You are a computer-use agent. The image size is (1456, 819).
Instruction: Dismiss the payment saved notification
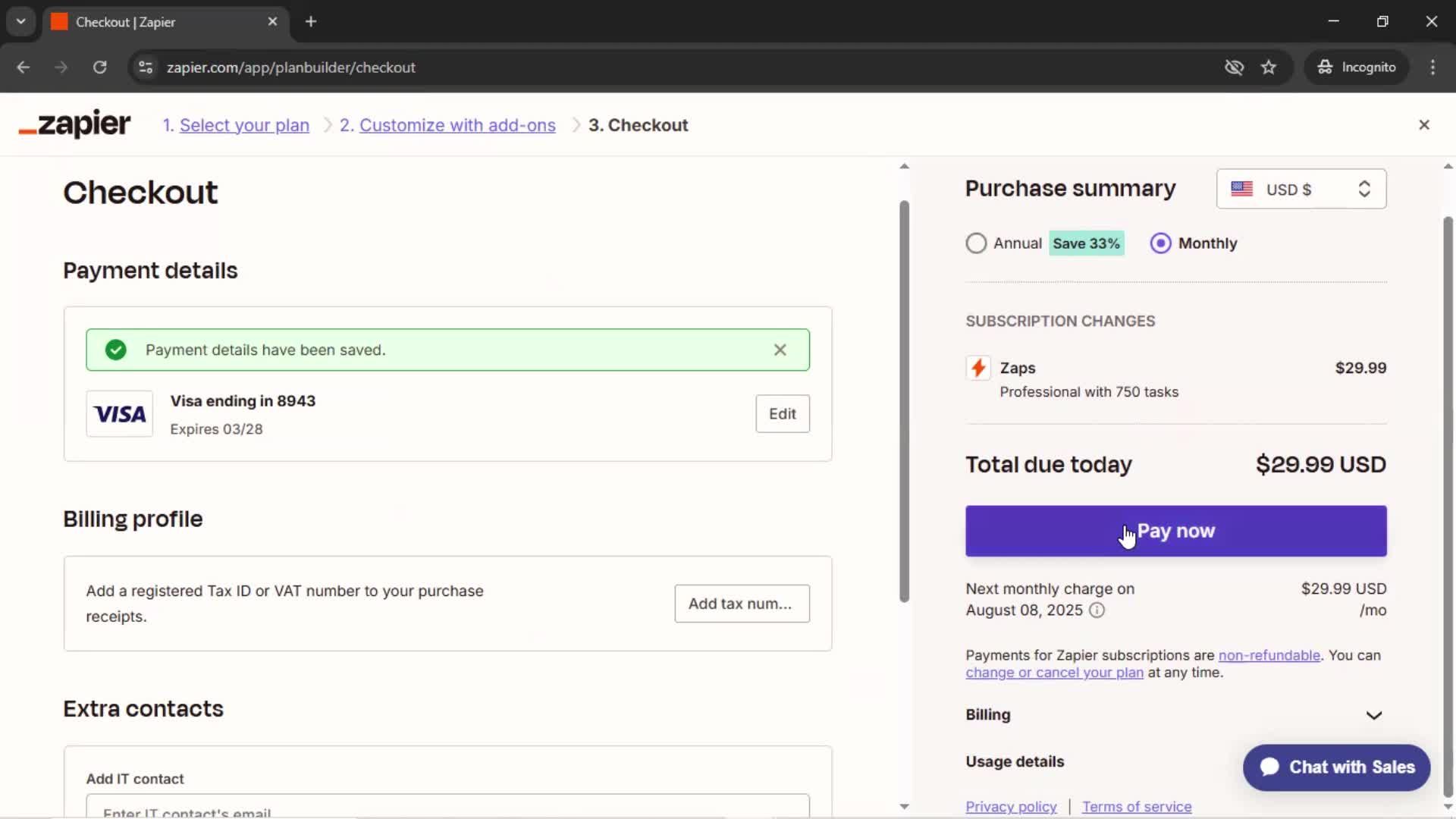click(780, 350)
